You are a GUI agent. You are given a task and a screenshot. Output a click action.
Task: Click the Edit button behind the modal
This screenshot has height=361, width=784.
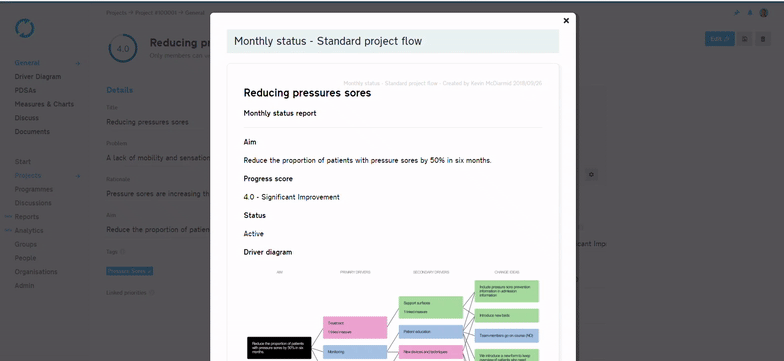(x=720, y=39)
